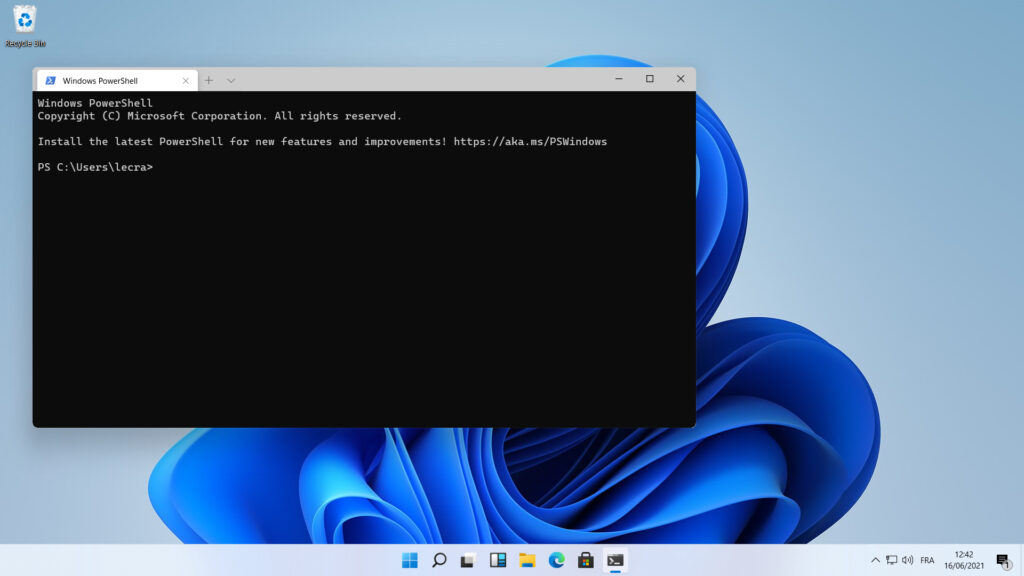The width and height of the screenshot is (1024, 576).
Task: Open the Windows Start menu
Action: tap(409, 560)
